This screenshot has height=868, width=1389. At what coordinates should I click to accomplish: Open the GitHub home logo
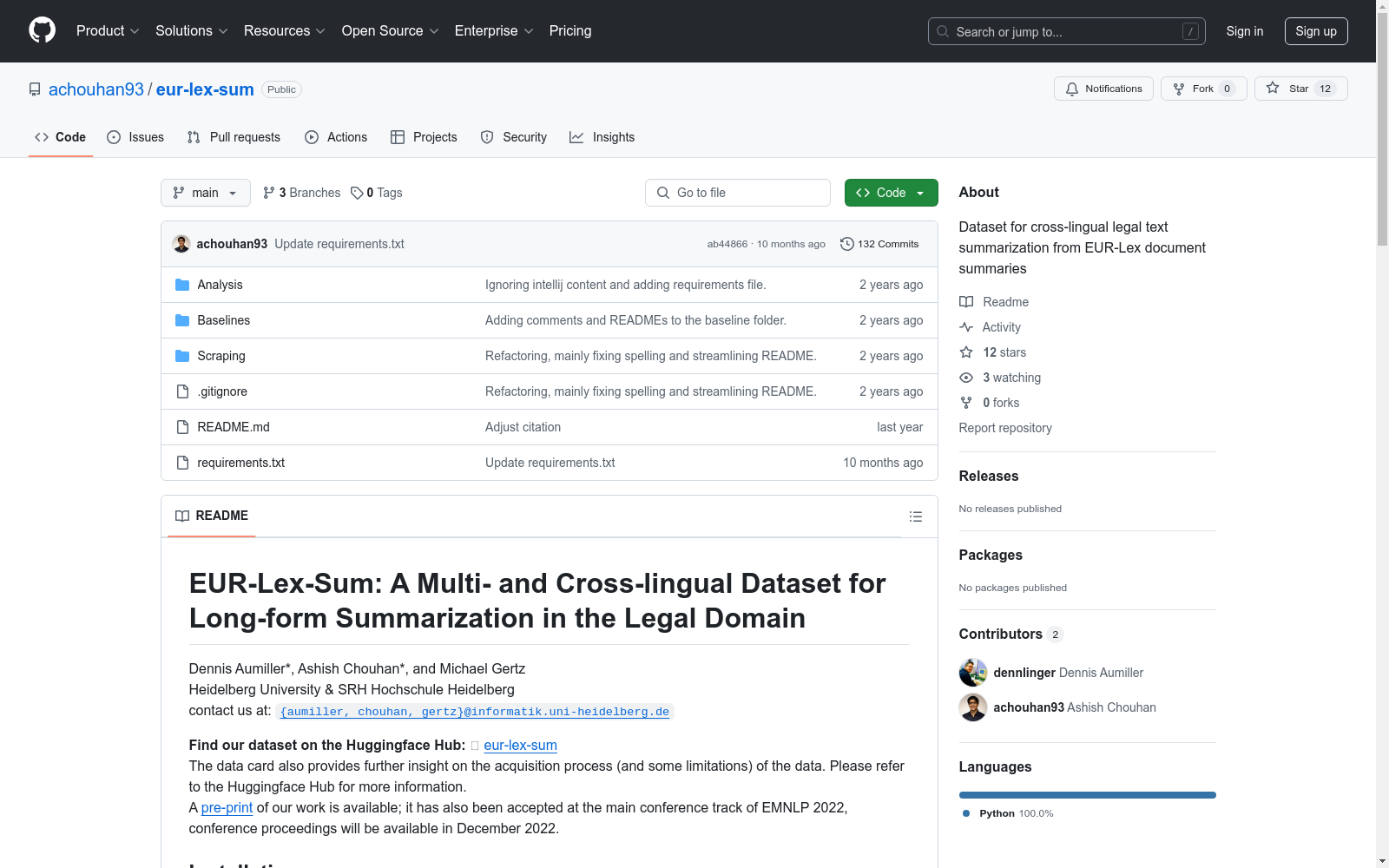42,30
